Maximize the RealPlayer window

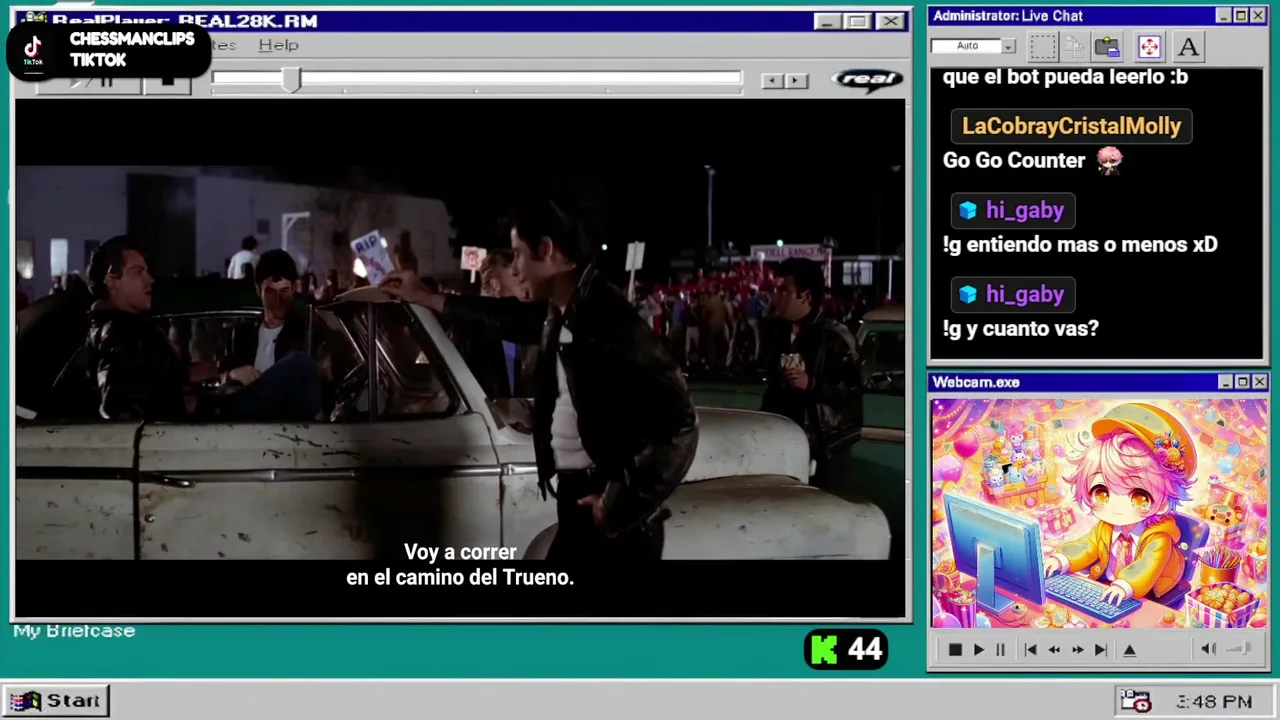tap(857, 21)
